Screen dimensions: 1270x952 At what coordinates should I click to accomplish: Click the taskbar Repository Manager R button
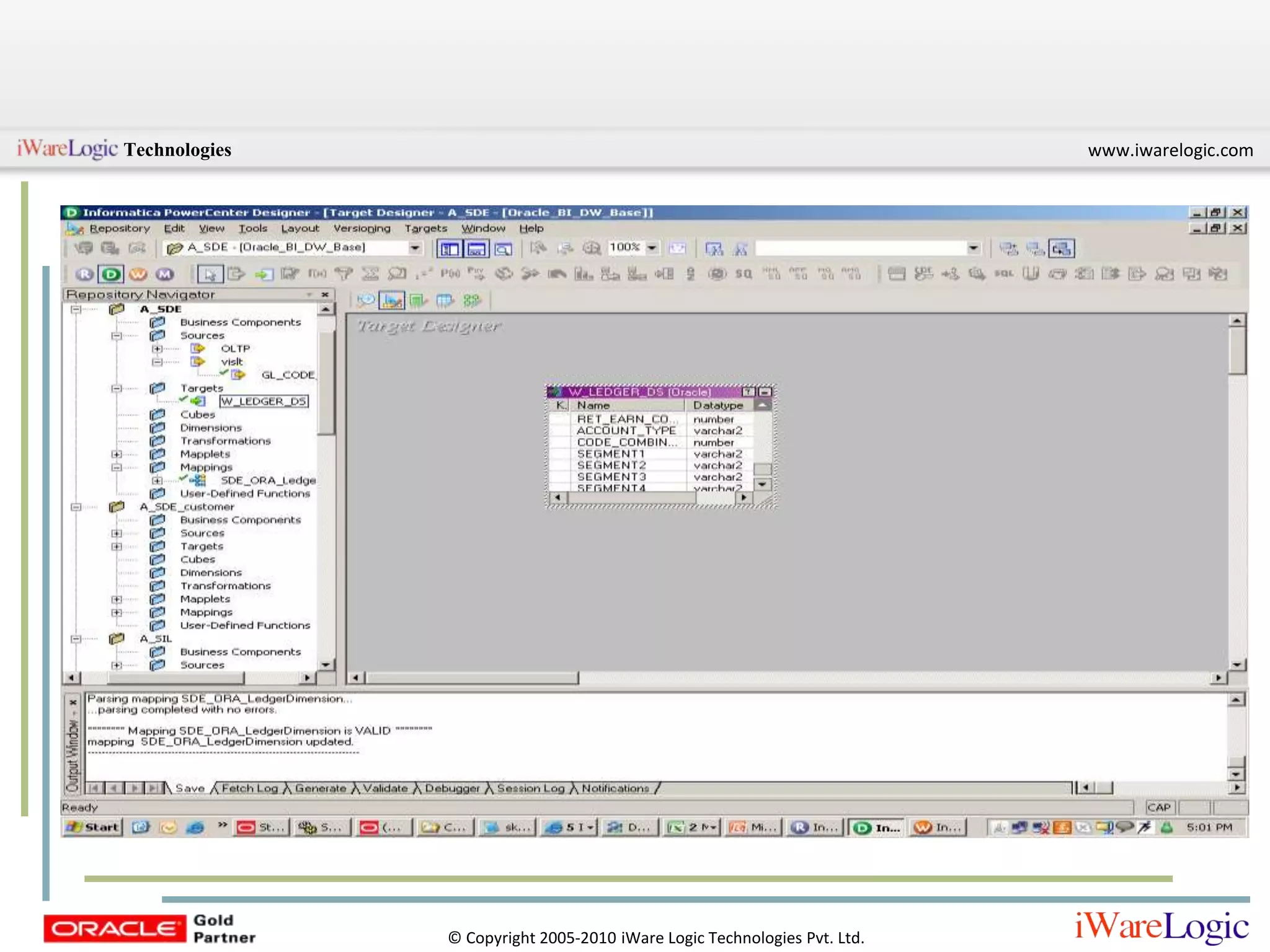point(815,827)
